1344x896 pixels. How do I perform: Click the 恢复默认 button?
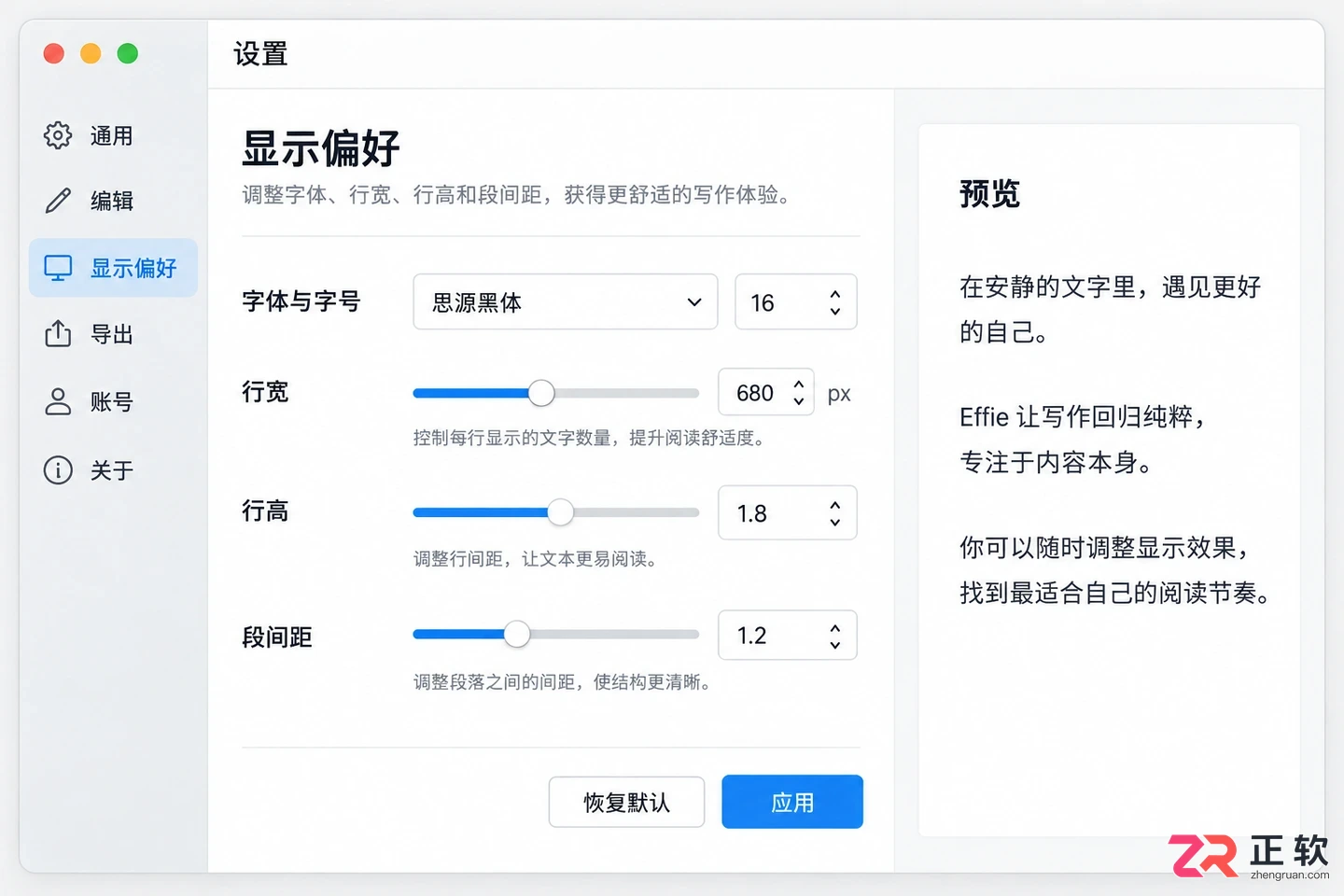(626, 802)
